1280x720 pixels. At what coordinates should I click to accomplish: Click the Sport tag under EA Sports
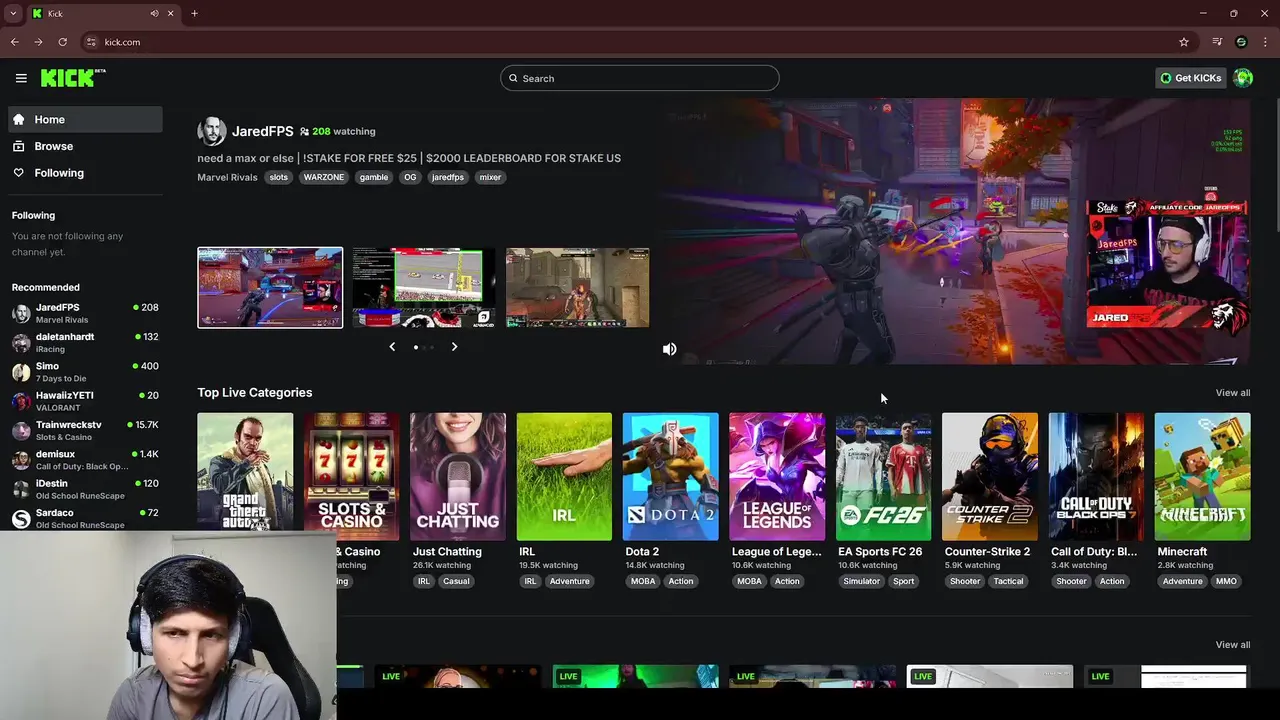pyautogui.click(x=904, y=581)
